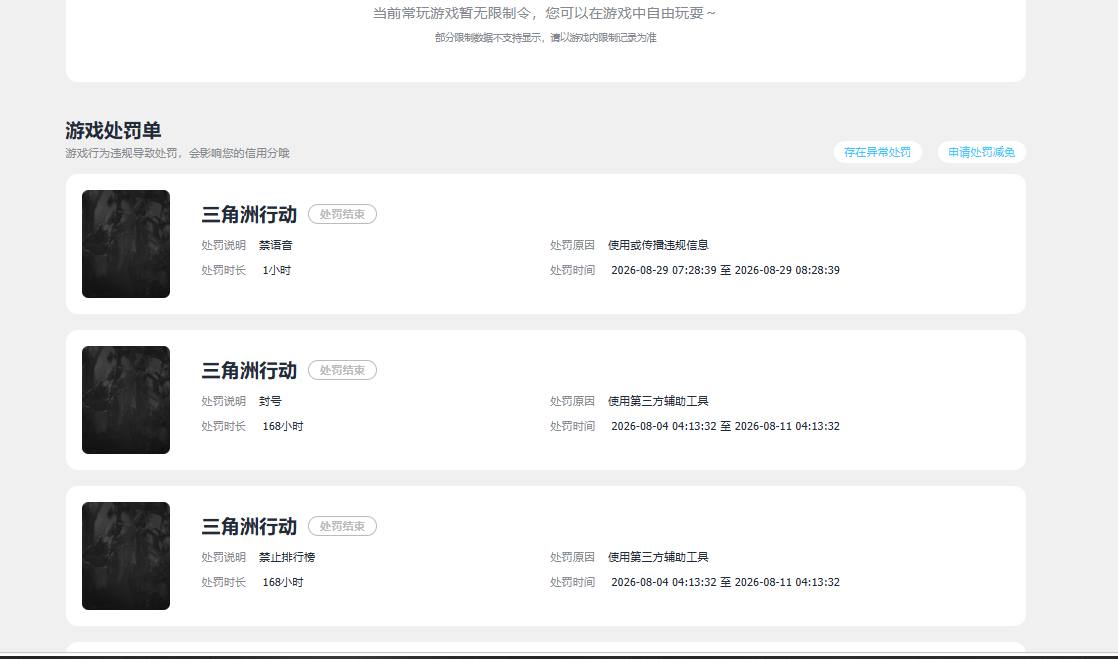Click penalty time range on the 禁止排行榜 card

(x=725, y=583)
